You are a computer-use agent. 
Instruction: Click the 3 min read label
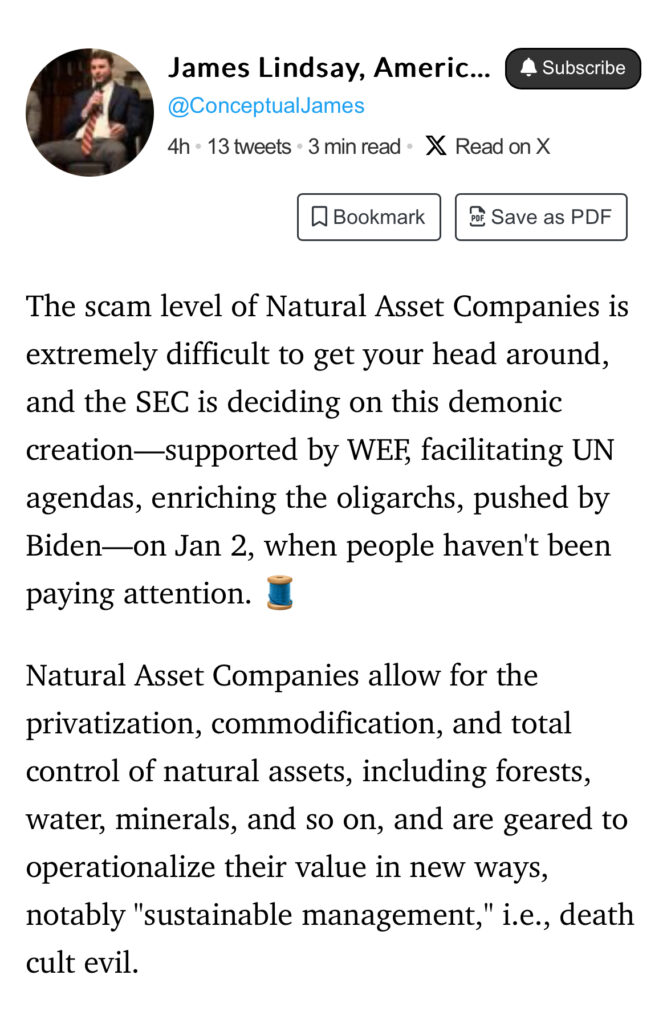(354, 147)
